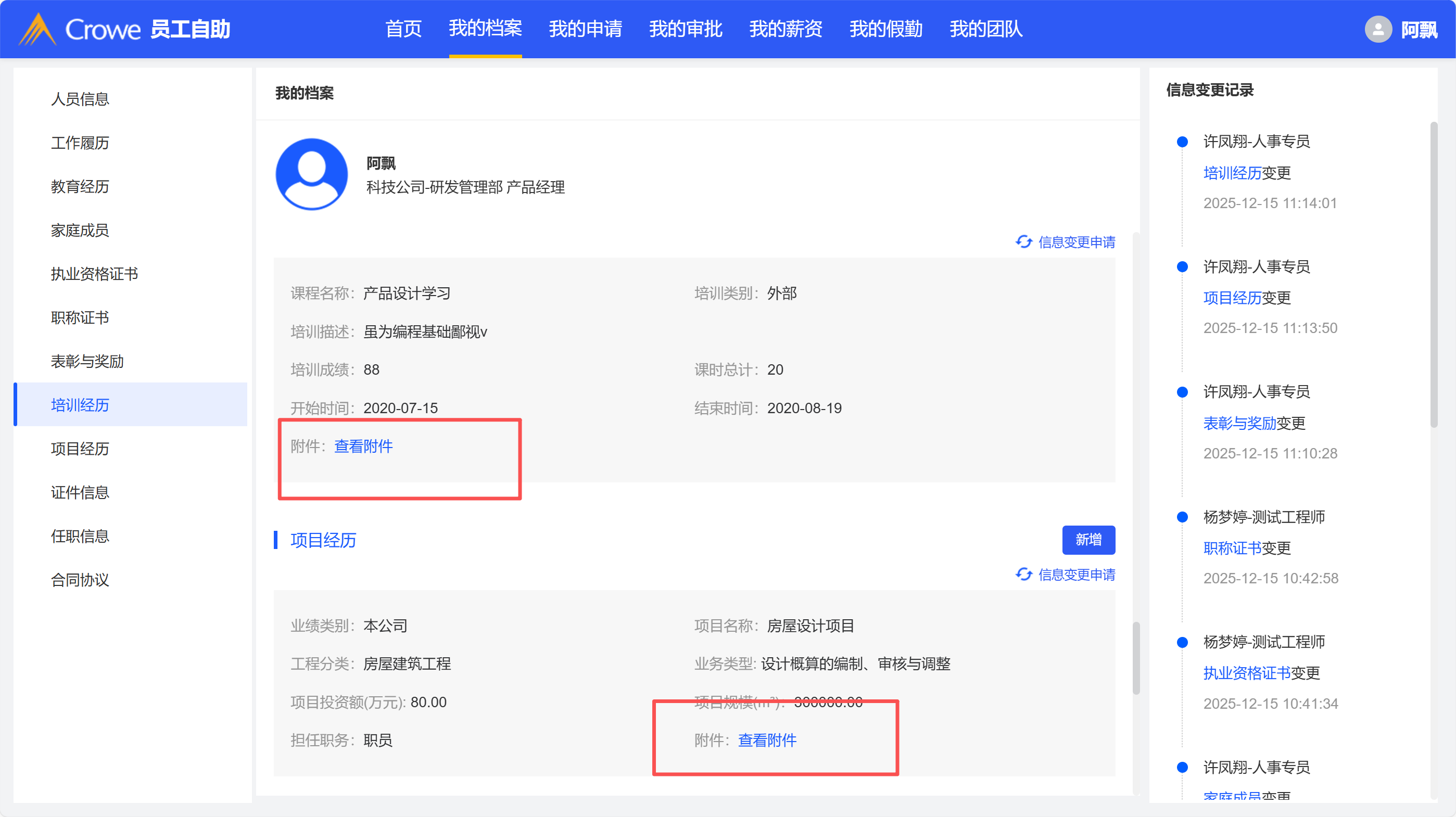Select 合同协议 in the sidebar
Viewport: 1456px width, 817px height.
tap(80, 580)
